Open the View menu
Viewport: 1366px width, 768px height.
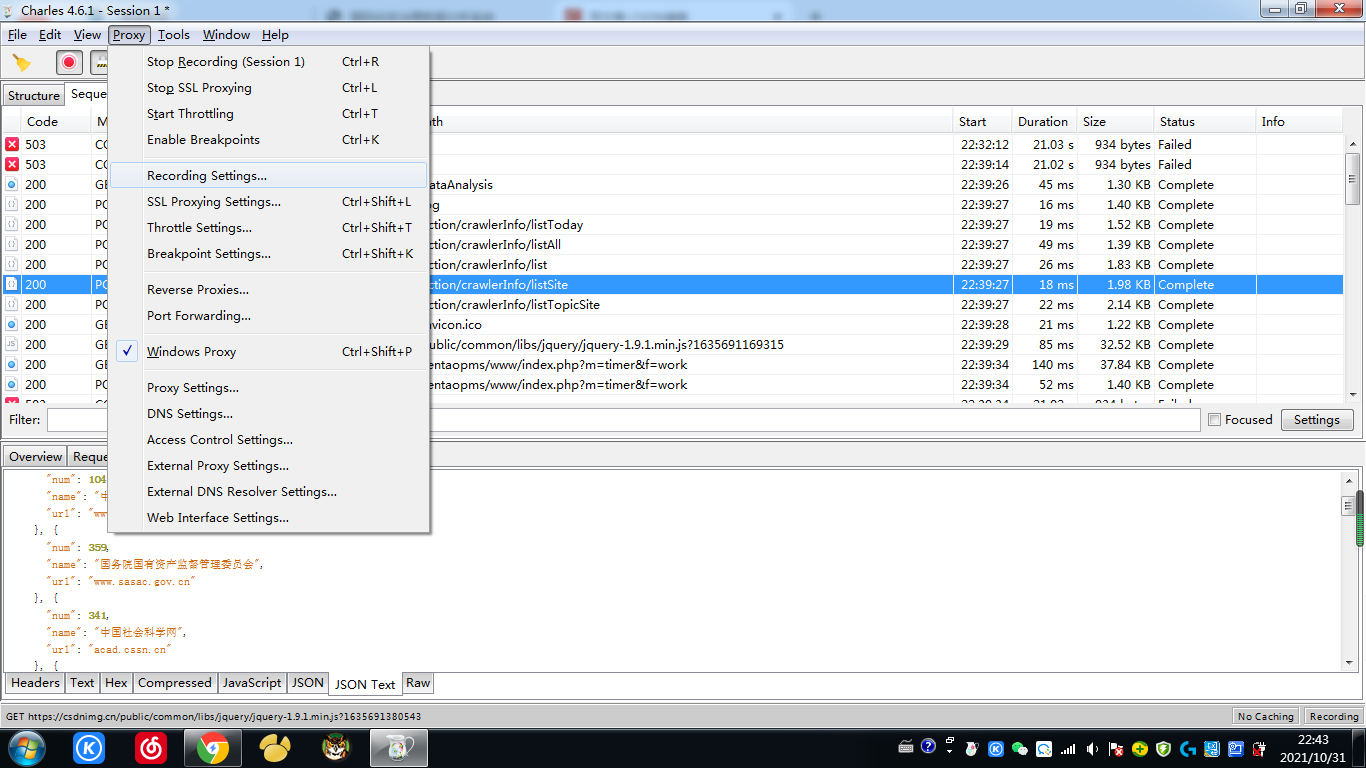(x=87, y=35)
